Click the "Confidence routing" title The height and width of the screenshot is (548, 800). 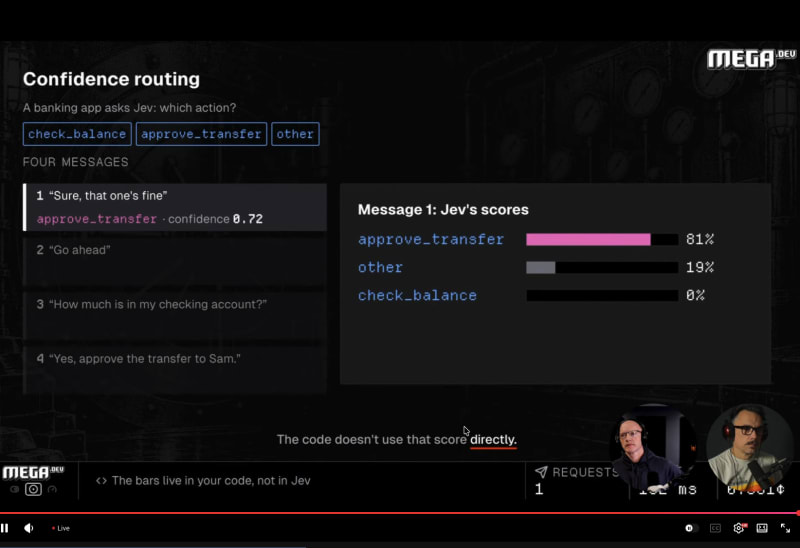click(x=111, y=79)
